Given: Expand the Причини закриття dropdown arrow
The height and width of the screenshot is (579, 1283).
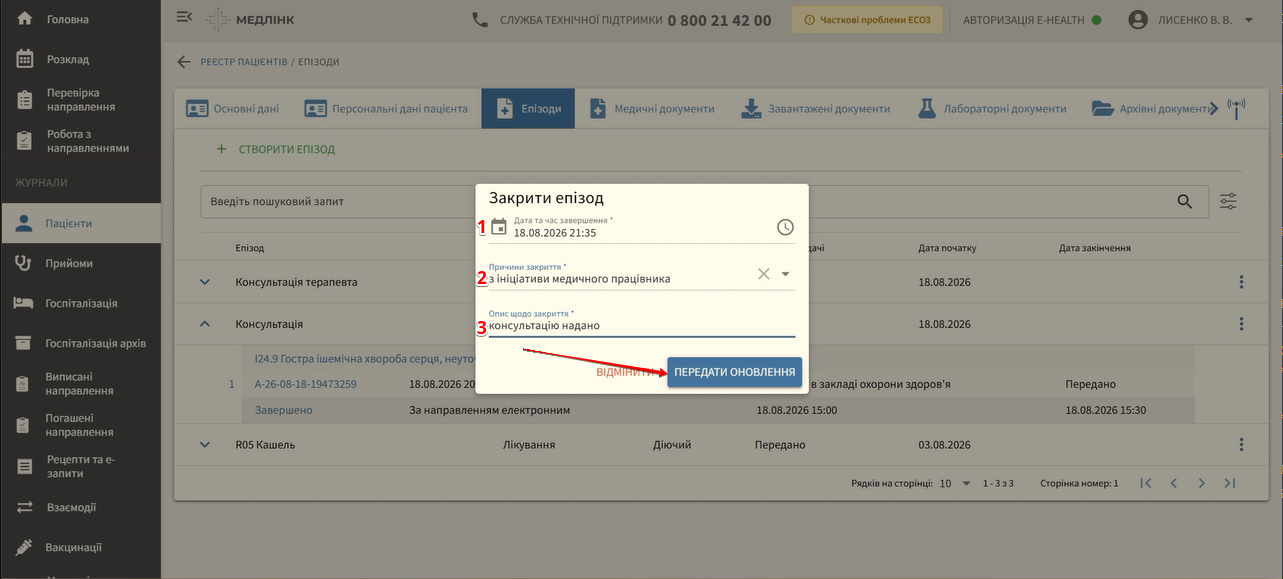Looking at the screenshot, I should [x=785, y=274].
